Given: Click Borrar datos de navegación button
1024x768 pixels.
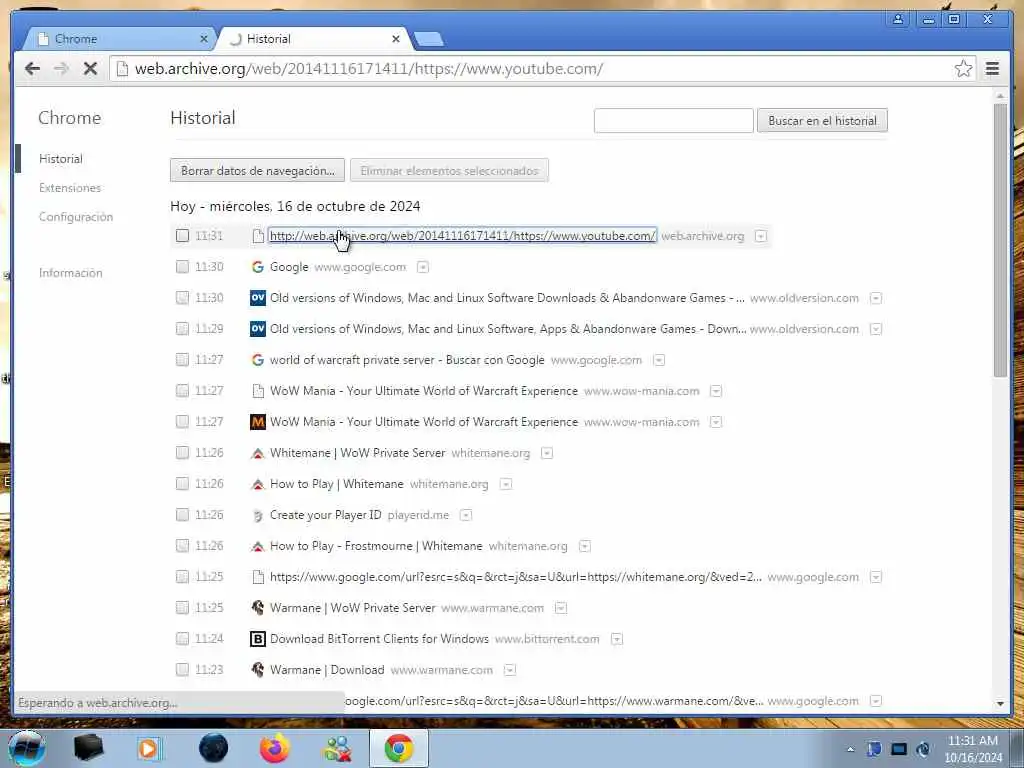Looking at the screenshot, I should point(257,170).
